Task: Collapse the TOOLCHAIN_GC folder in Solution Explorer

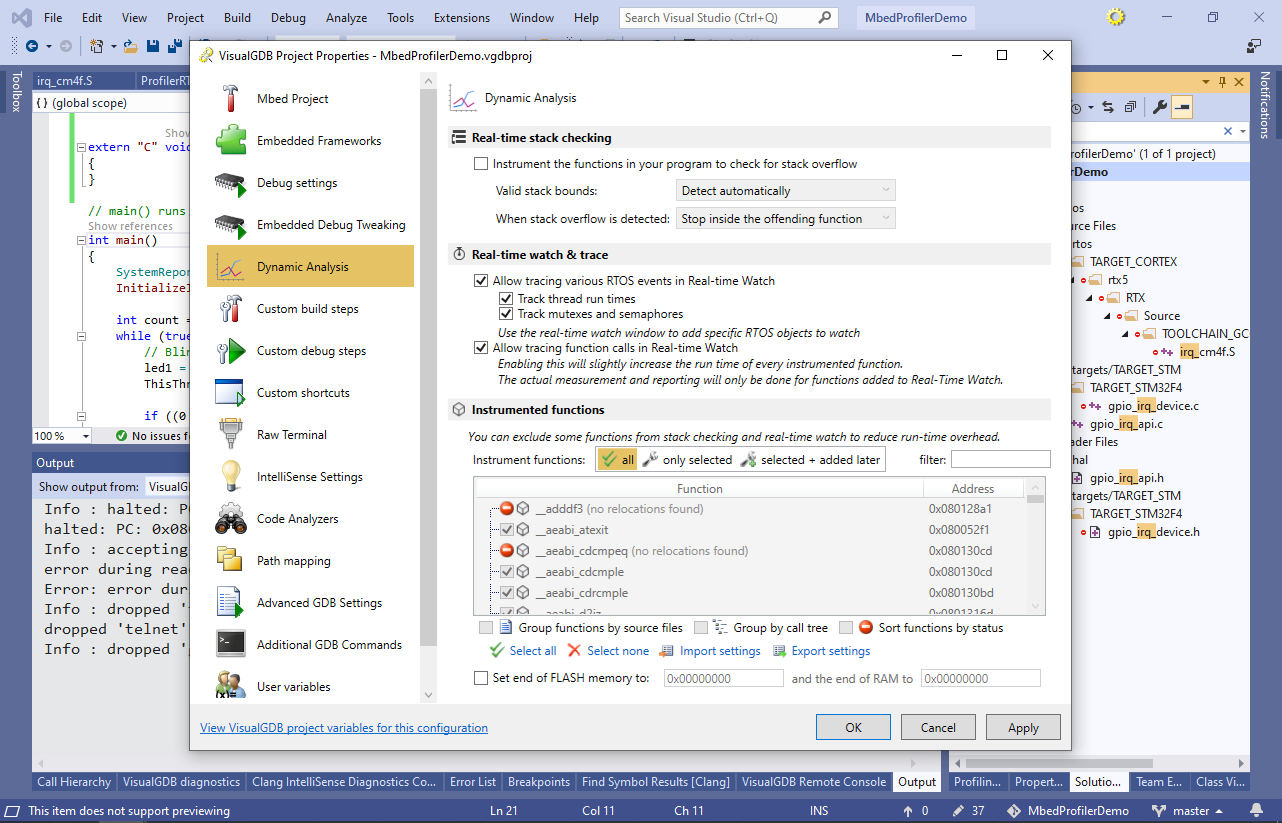Action: pyautogui.click(x=1127, y=334)
